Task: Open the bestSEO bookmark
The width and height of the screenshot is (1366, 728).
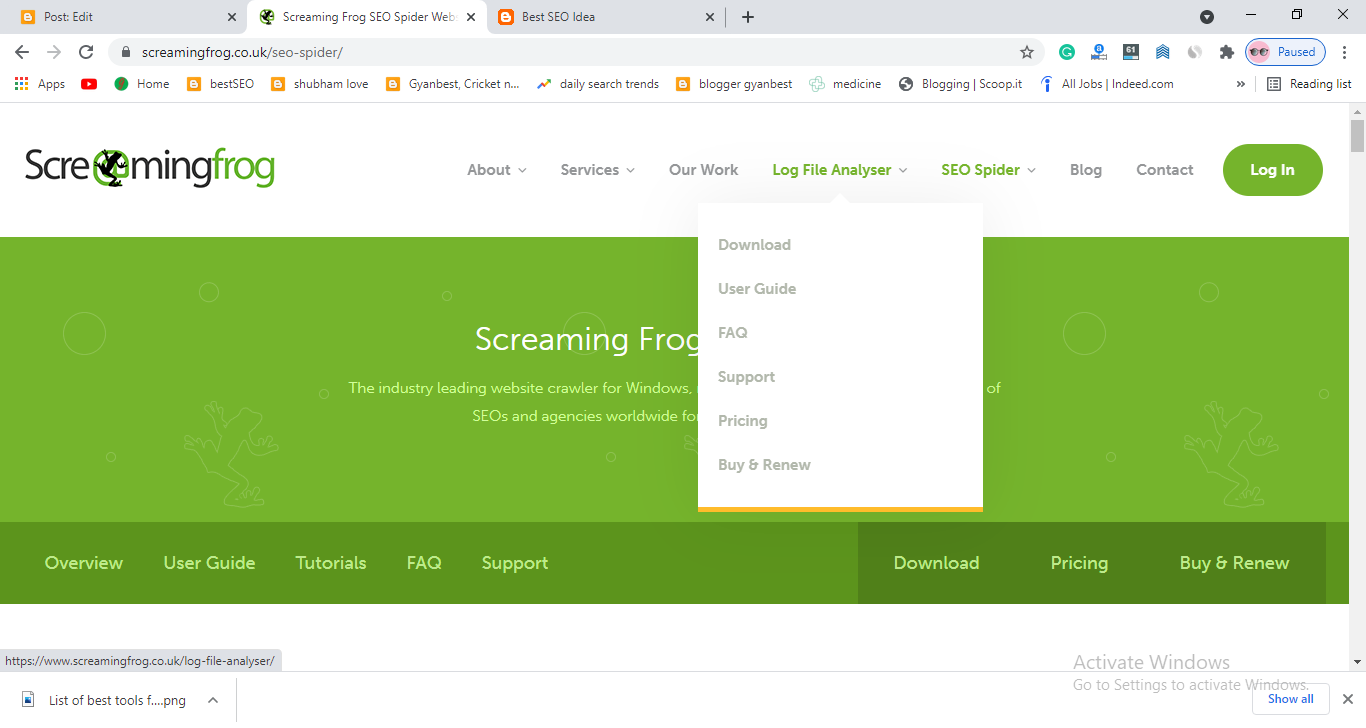Action: (220, 84)
